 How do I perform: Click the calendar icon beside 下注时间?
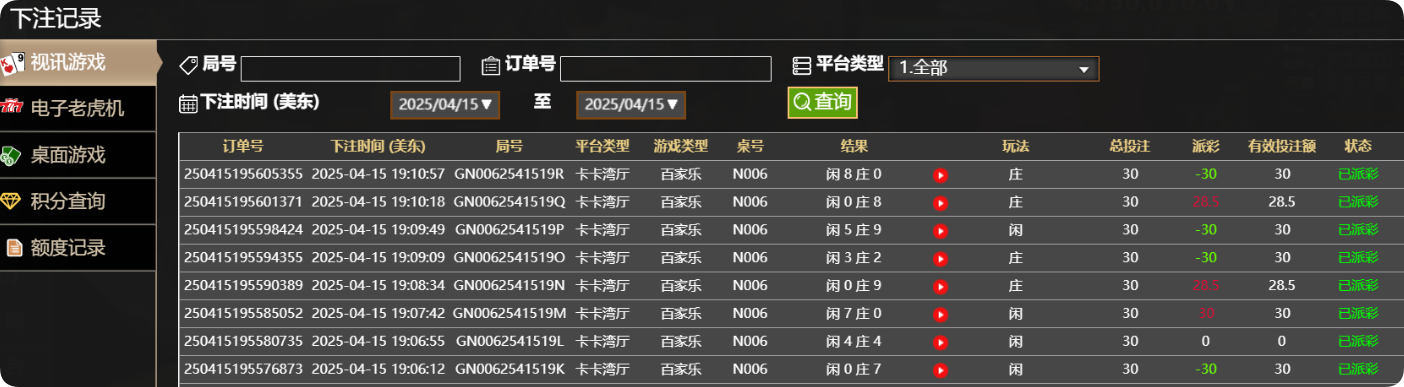click(188, 103)
